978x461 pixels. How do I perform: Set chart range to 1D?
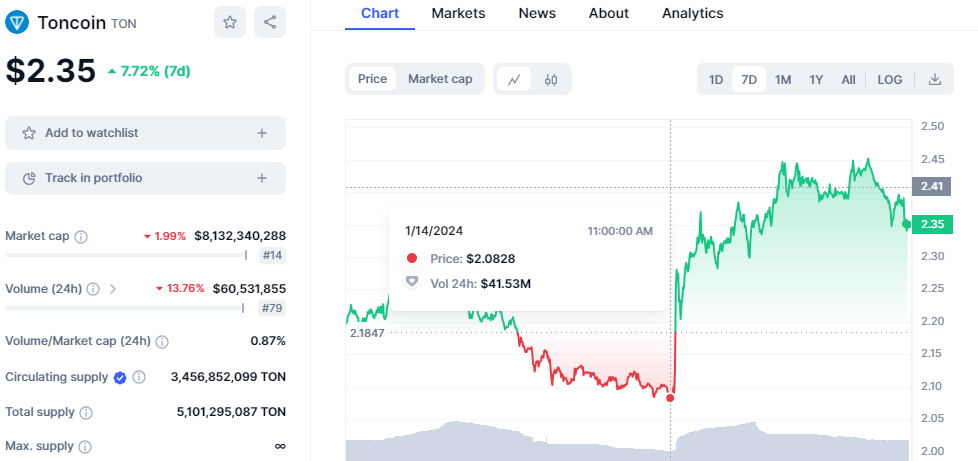click(x=716, y=79)
